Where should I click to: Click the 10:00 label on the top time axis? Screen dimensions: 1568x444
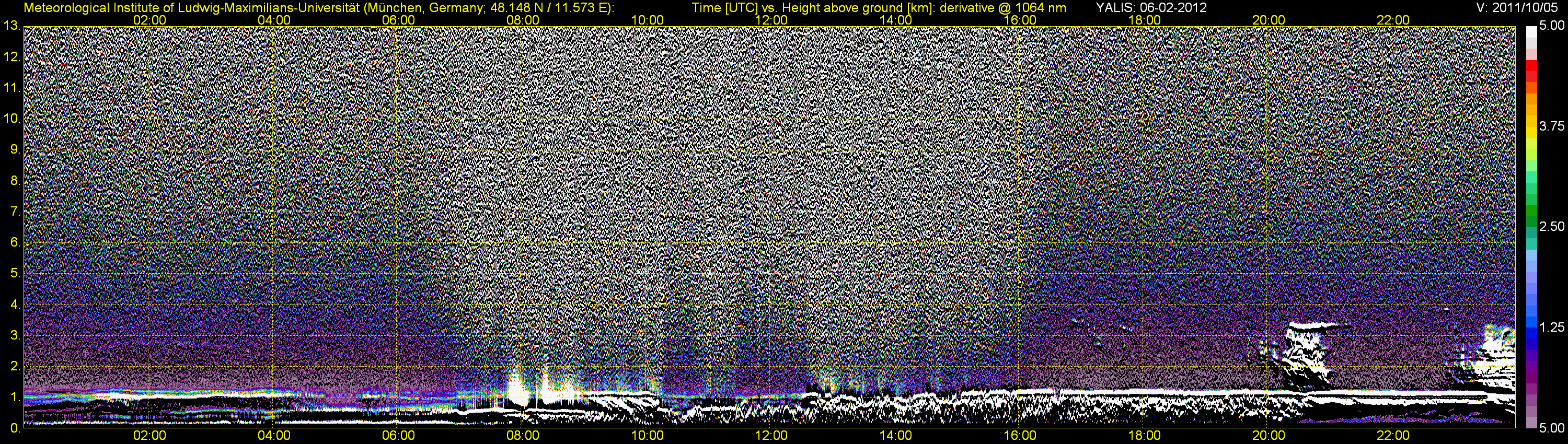pos(647,20)
